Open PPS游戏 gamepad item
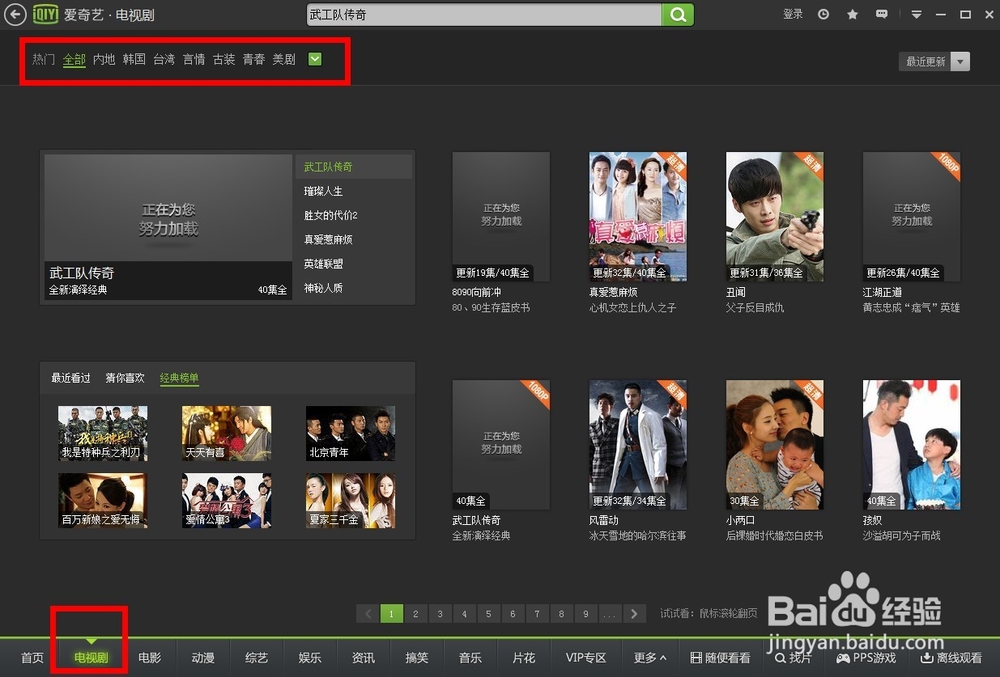 (865, 657)
